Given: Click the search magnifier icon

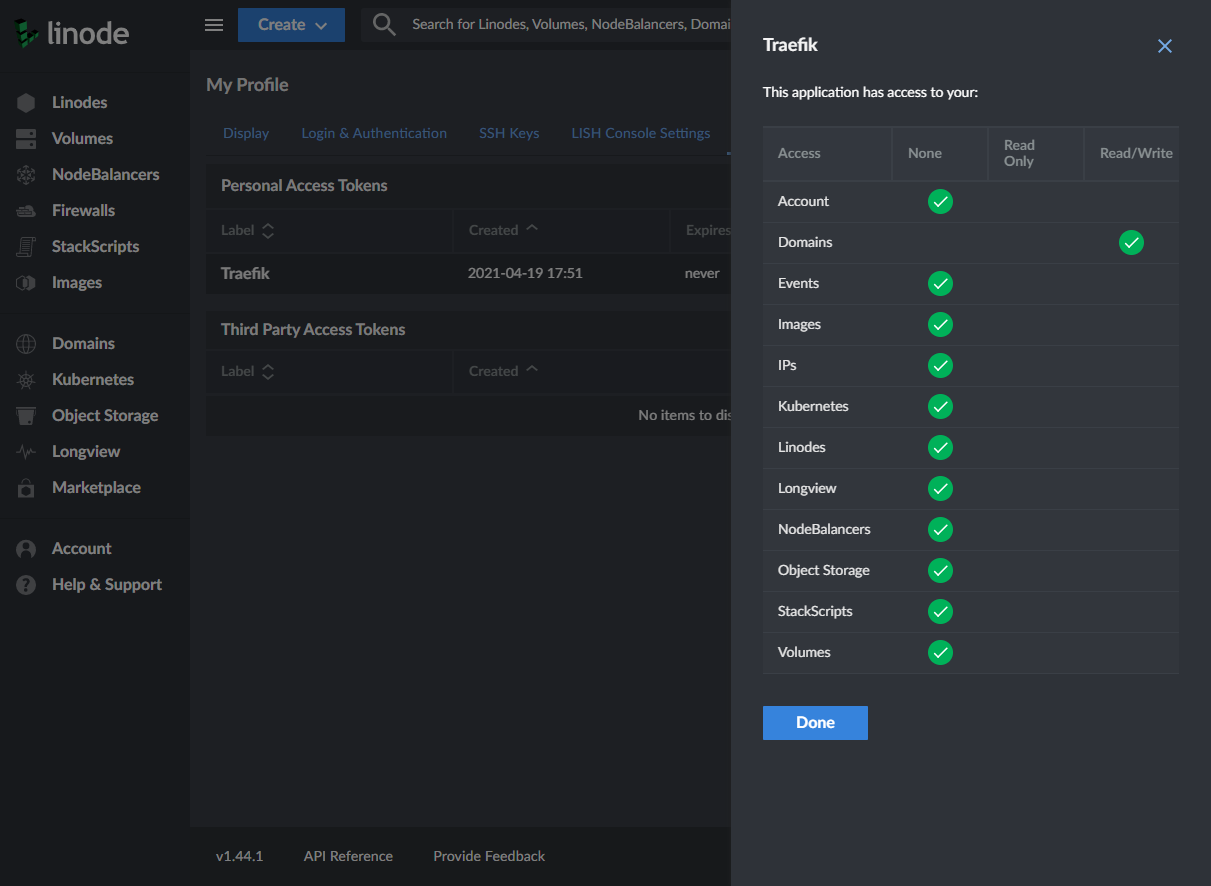Looking at the screenshot, I should point(384,24).
